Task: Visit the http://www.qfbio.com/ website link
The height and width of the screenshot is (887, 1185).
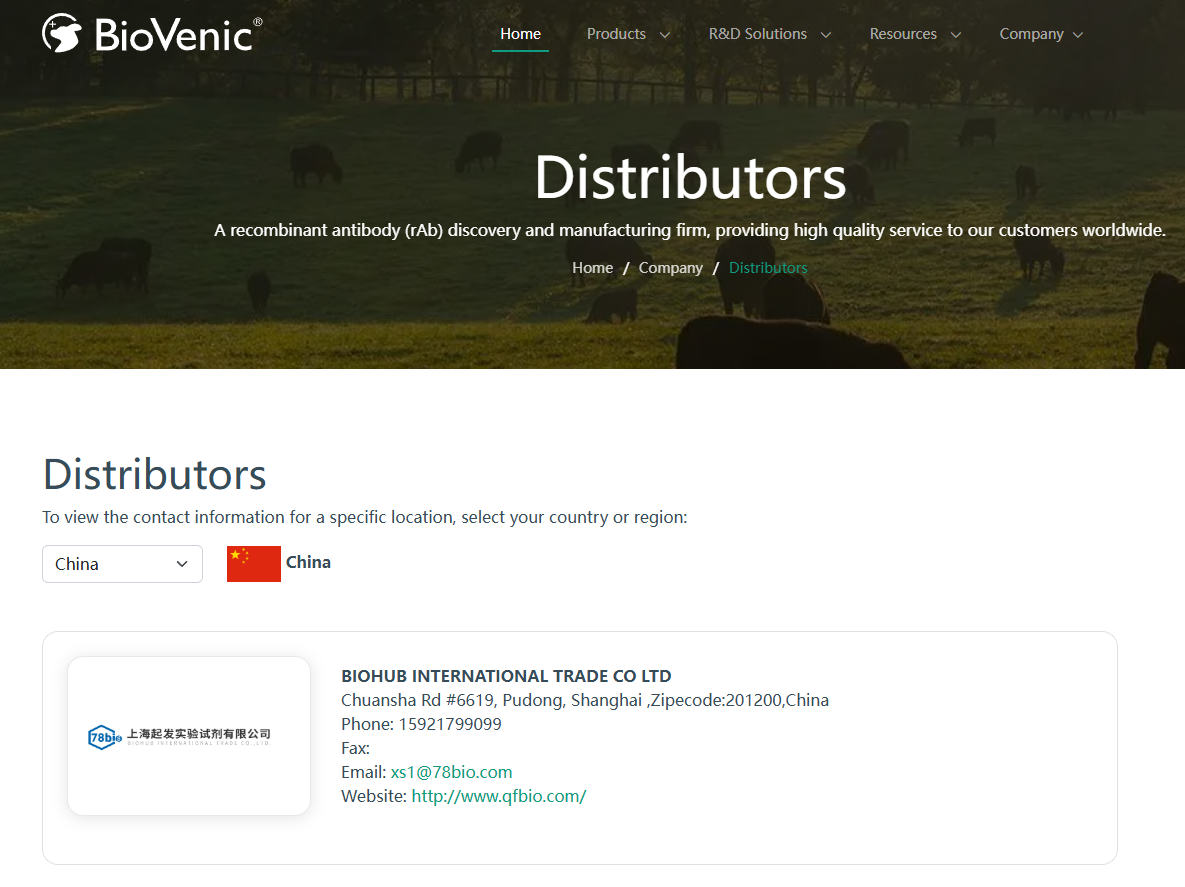Action: [x=498, y=796]
